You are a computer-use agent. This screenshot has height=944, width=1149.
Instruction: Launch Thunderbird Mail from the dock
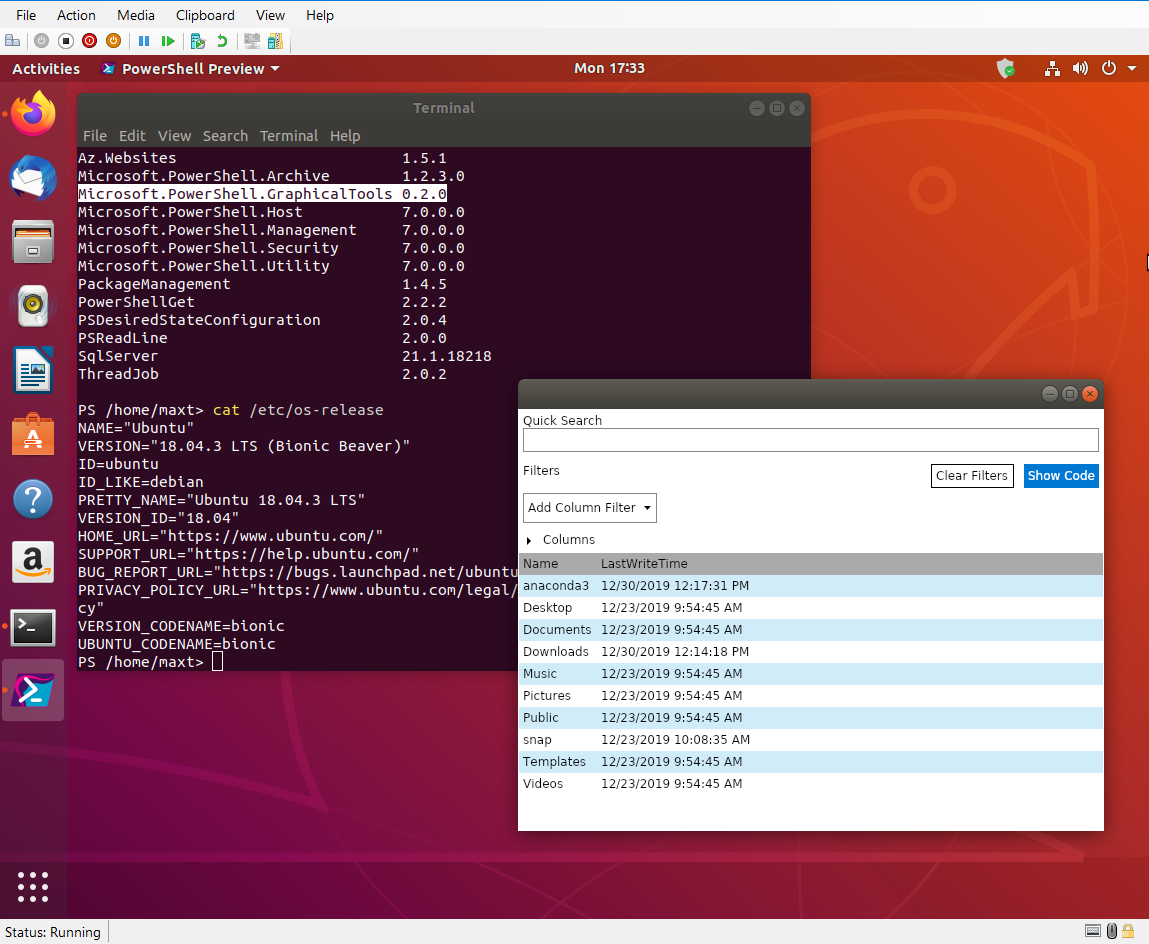pos(33,177)
